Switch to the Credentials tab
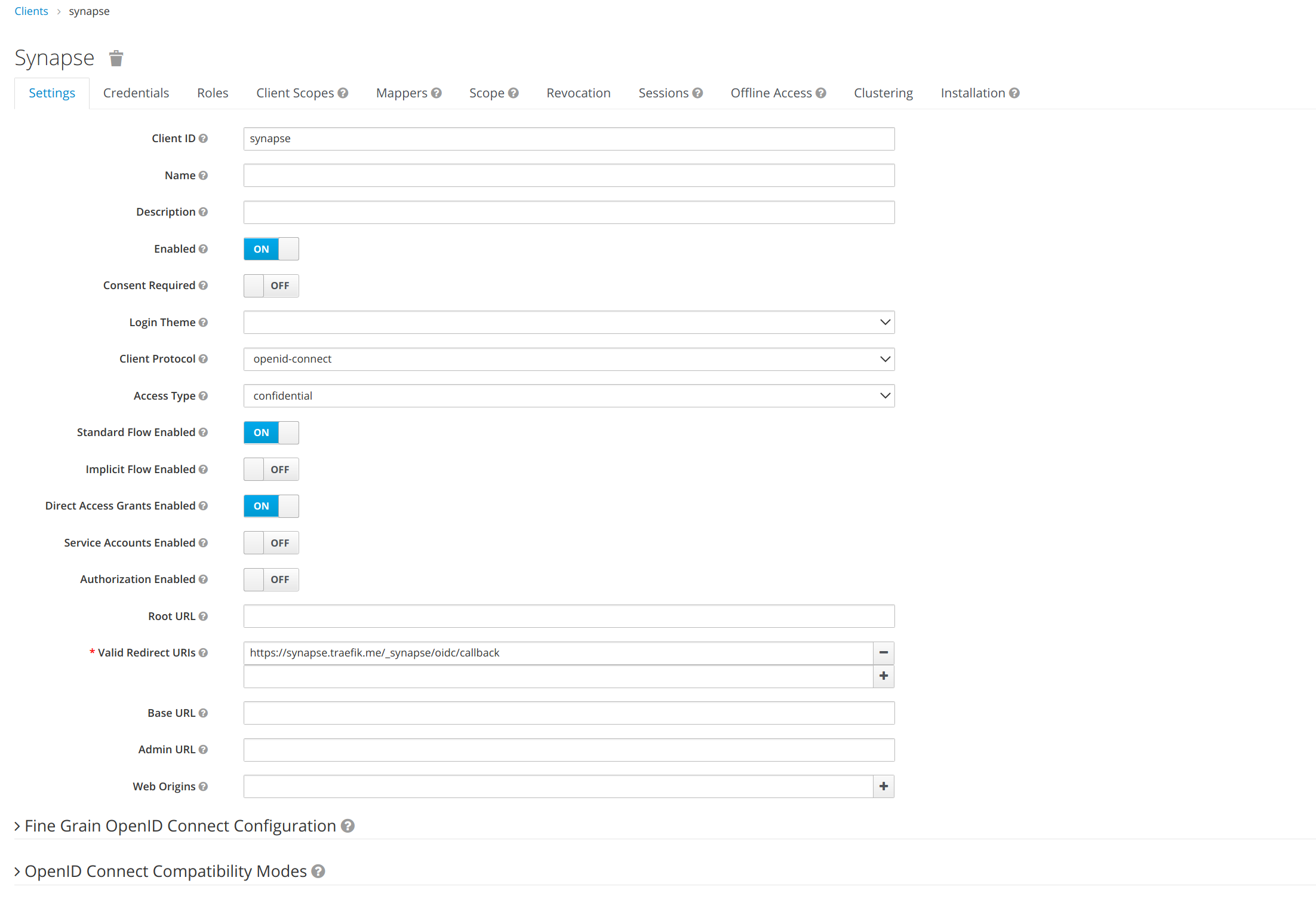This screenshot has width=1316, height=902. coord(136,93)
